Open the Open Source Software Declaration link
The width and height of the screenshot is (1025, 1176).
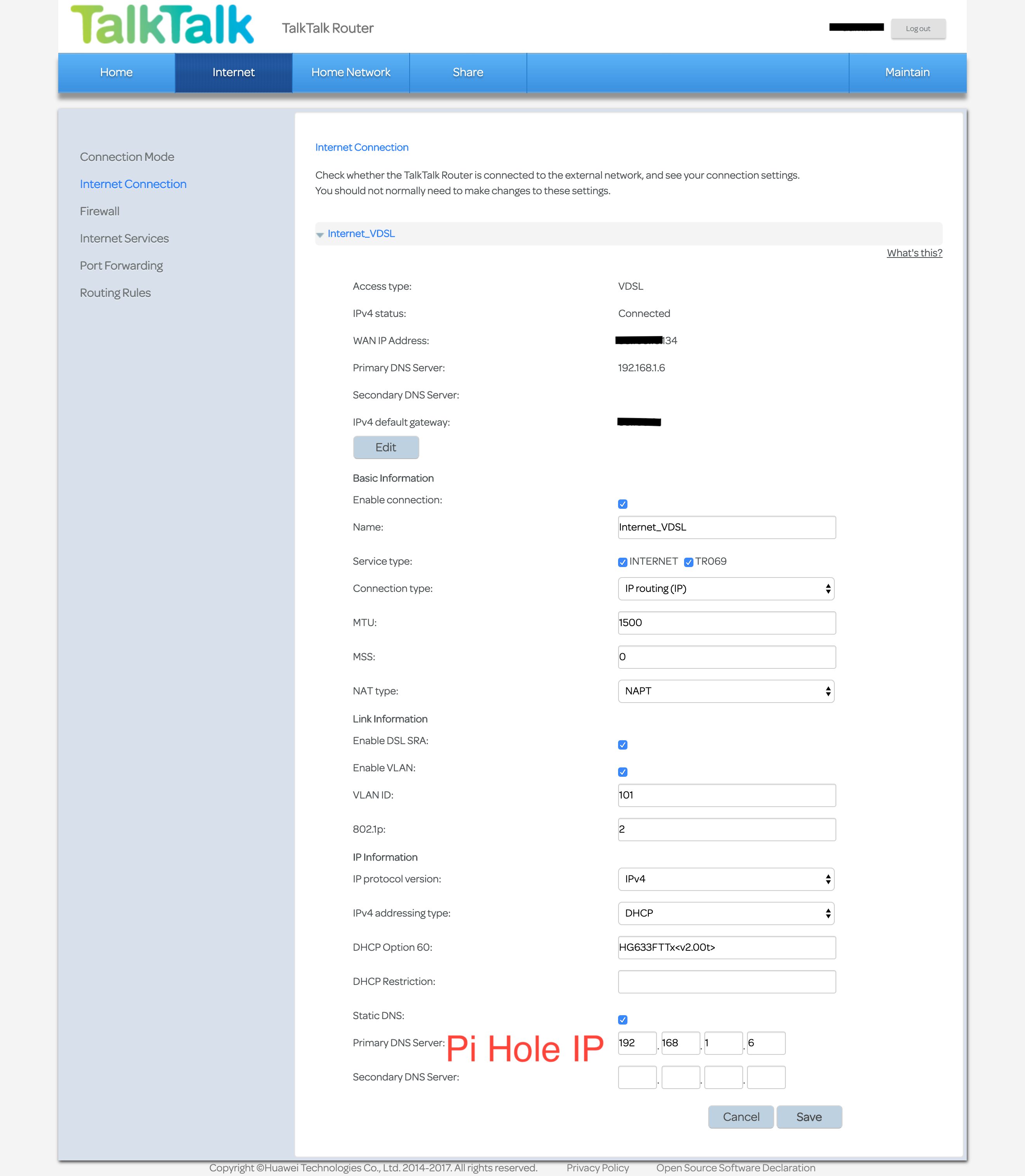736,1168
